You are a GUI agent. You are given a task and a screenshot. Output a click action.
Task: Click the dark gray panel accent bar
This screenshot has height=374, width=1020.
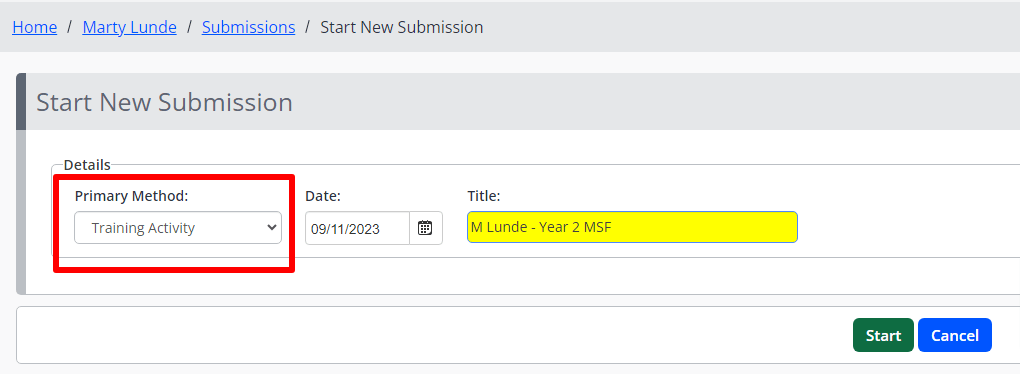click(x=21, y=101)
